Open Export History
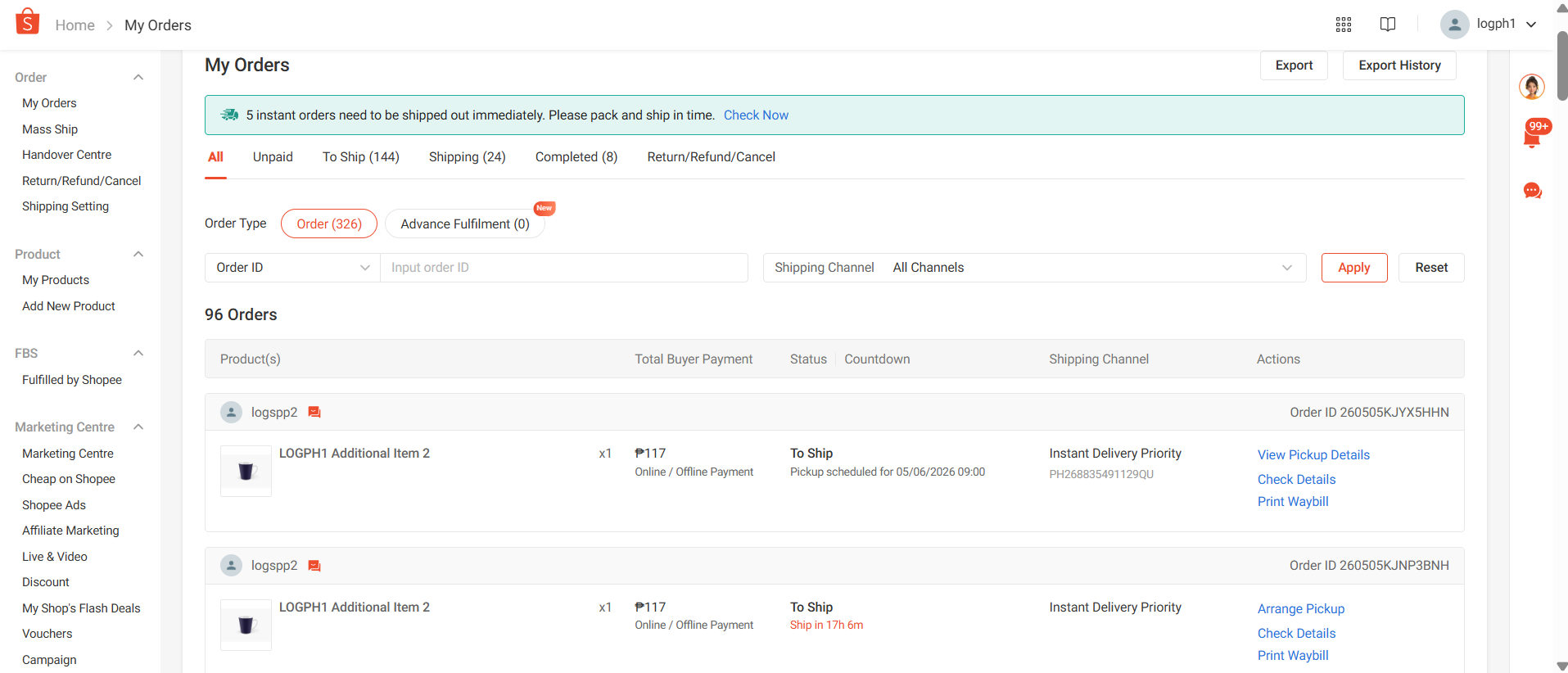 coord(1399,65)
